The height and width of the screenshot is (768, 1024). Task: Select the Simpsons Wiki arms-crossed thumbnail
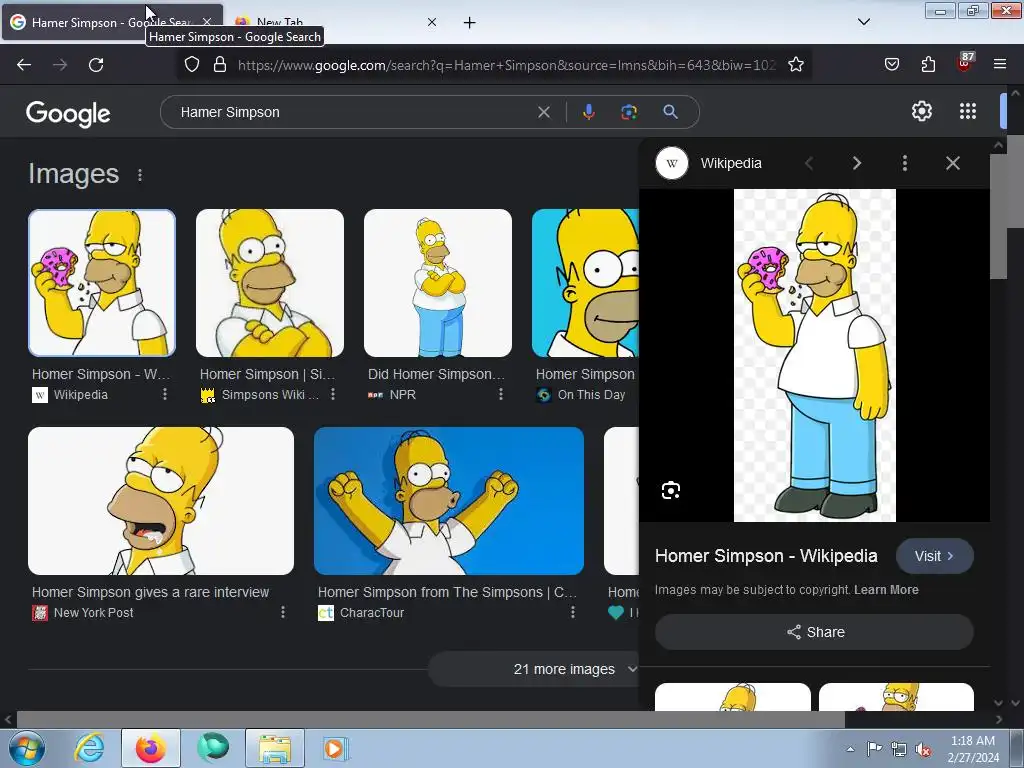270,283
